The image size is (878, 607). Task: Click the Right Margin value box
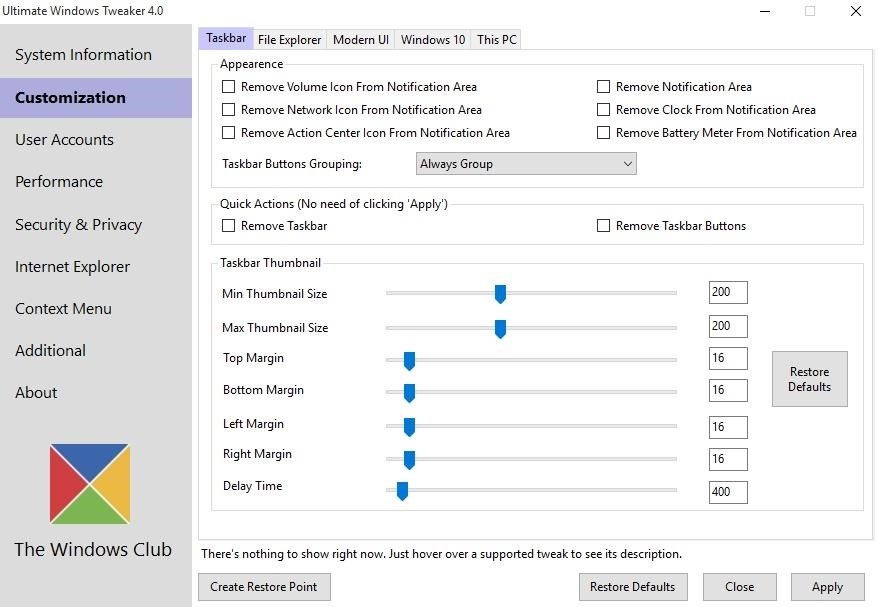pyautogui.click(x=728, y=459)
